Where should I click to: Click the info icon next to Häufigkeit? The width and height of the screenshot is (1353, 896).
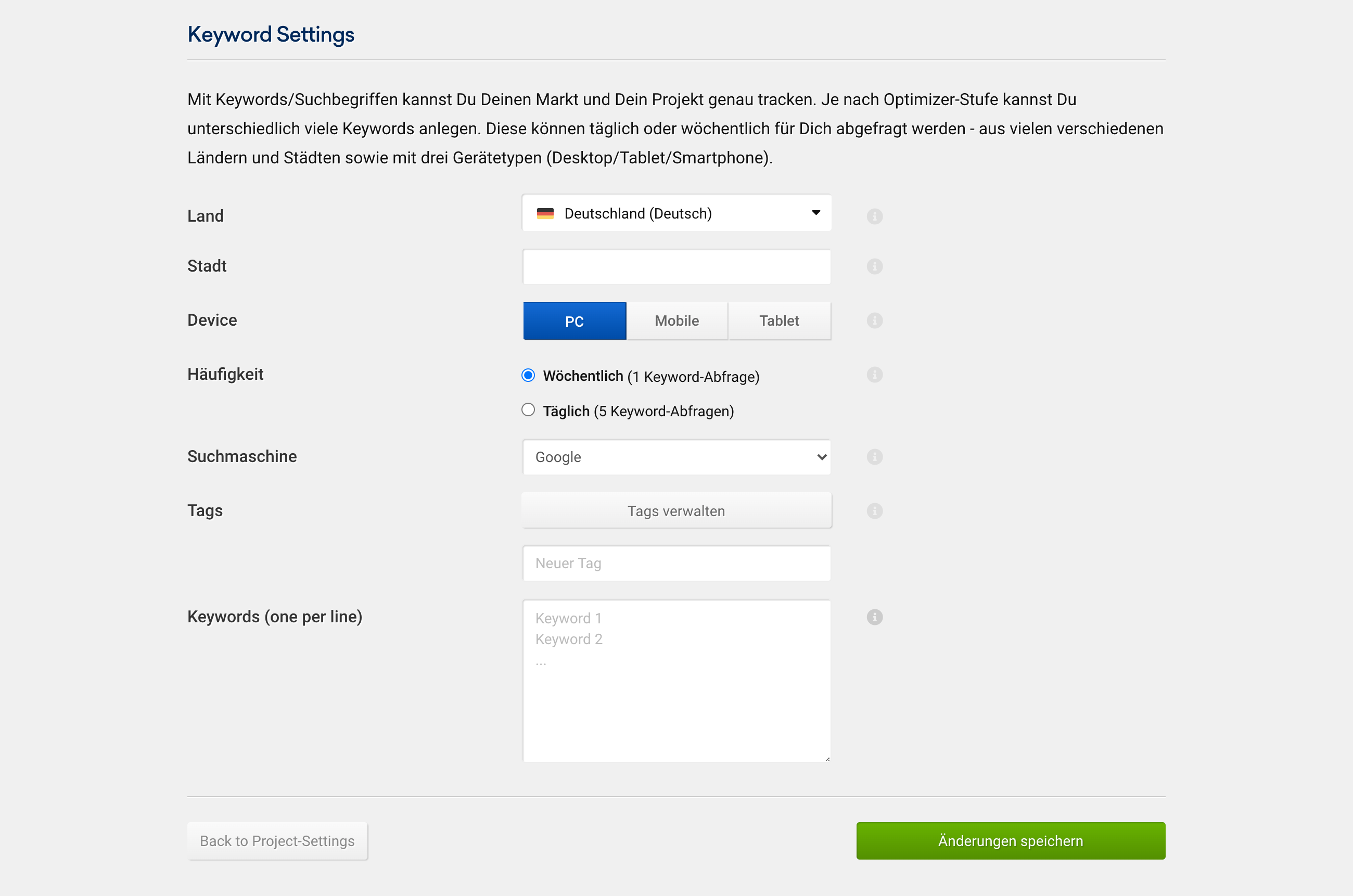pyautogui.click(x=874, y=374)
